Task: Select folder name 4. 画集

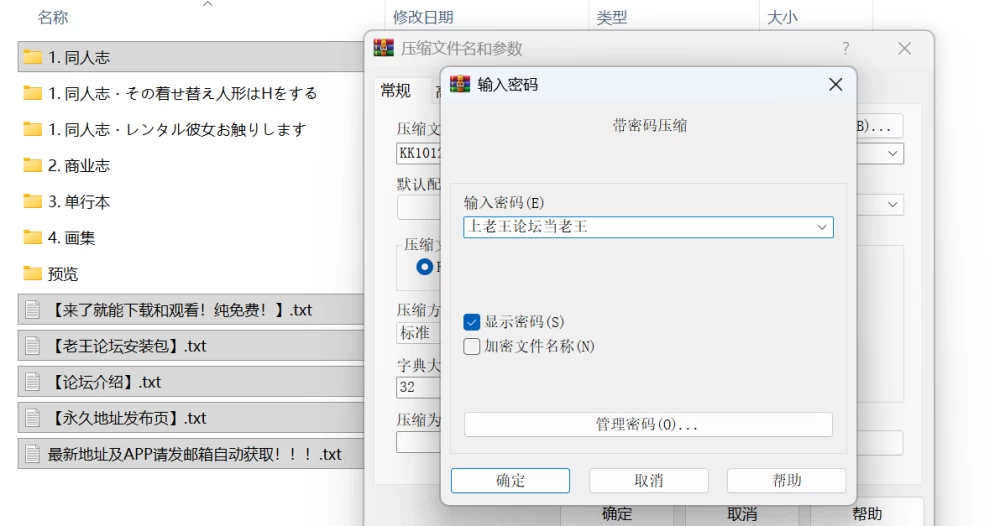Action: (71, 238)
